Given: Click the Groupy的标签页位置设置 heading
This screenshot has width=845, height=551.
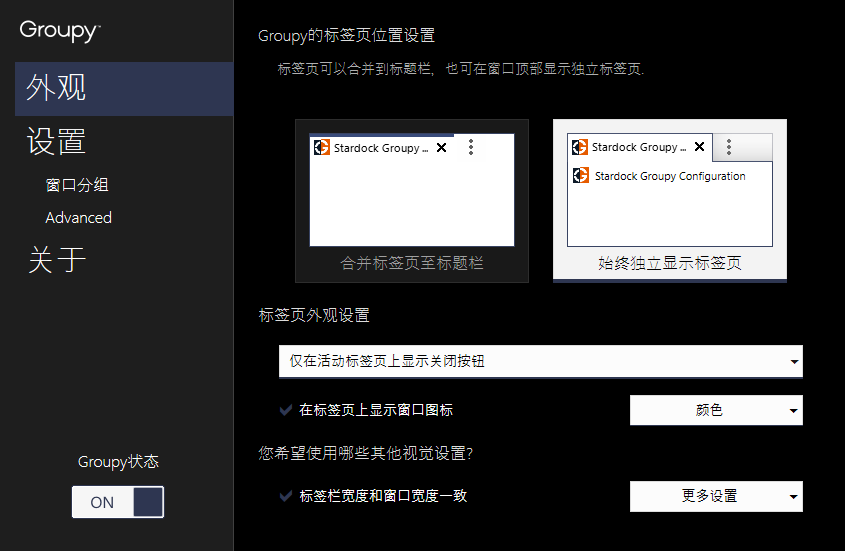Looking at the screenshot, I should click(347, 36).
